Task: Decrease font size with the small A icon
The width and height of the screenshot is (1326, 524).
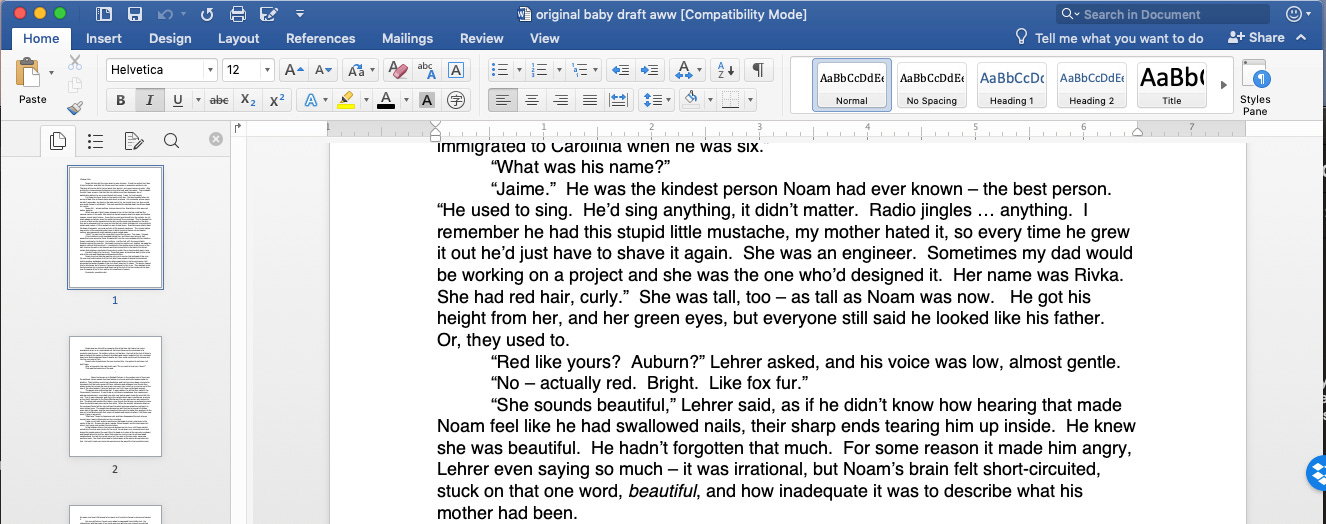Action: [x=322, y=70]
